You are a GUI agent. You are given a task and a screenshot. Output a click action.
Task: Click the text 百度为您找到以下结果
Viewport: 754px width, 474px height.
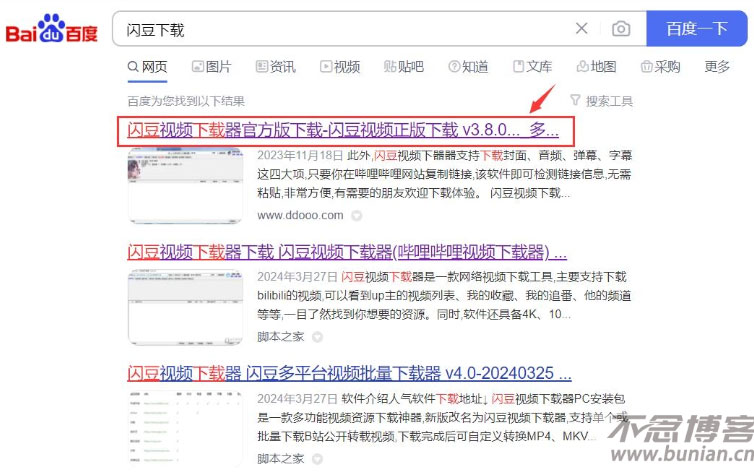[x=186, y=101]
